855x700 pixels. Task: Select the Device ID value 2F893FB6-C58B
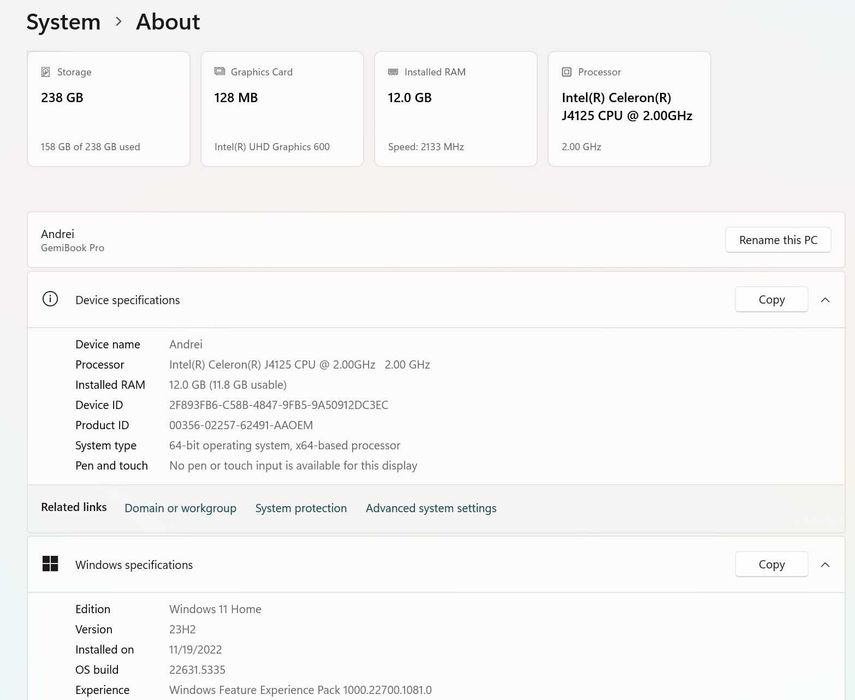tap(279, 405)
